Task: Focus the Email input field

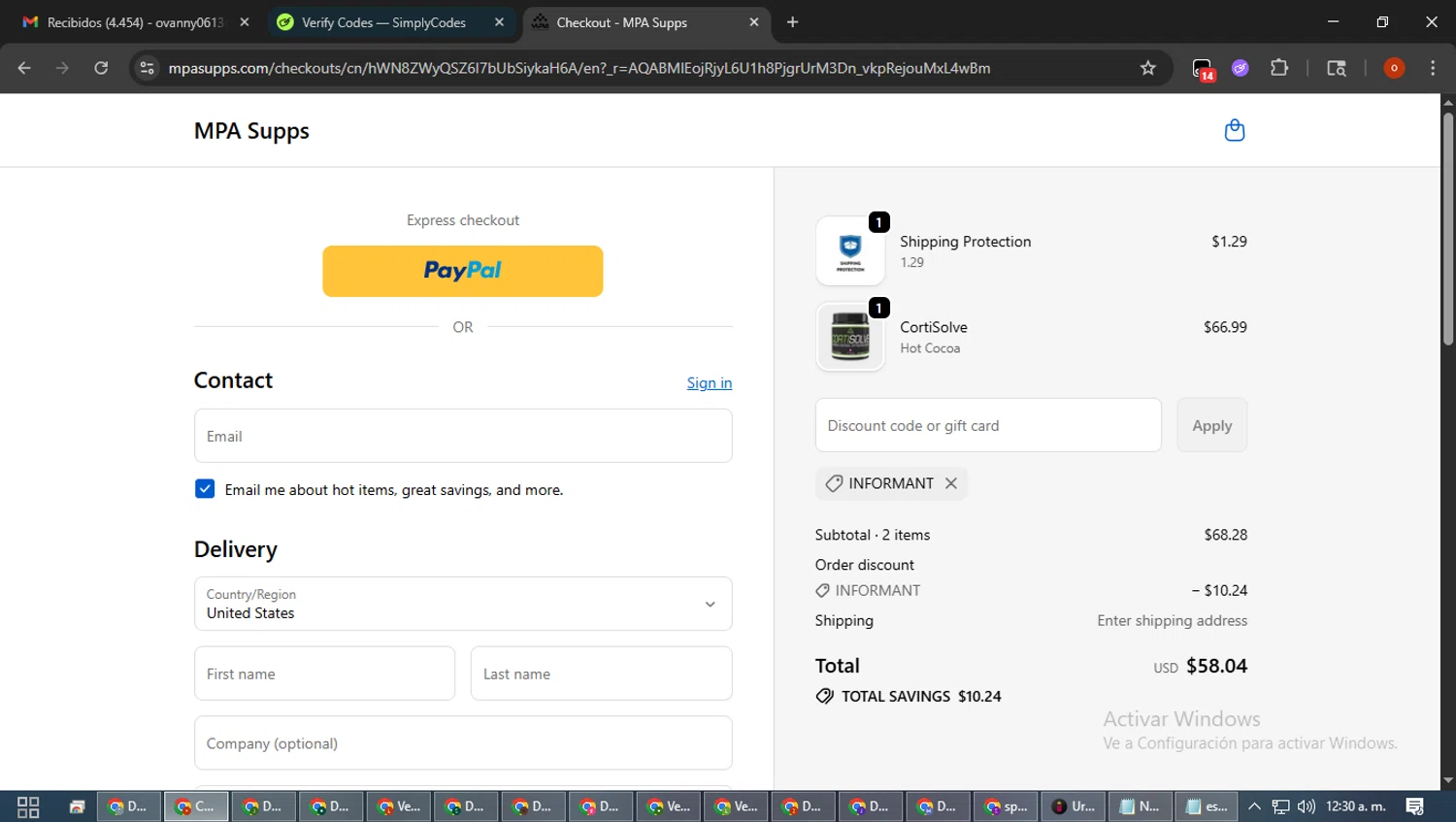Action: click(x=463, y=436)
